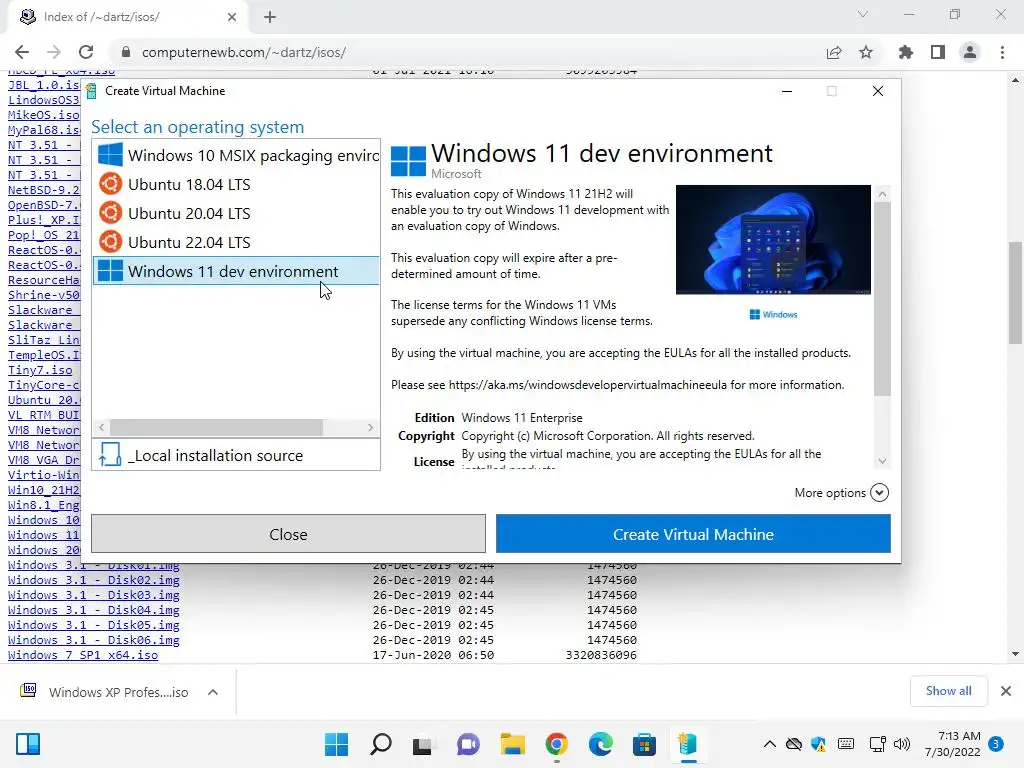Click the Create Virtual Machine button
The width and height of the screenshot is (1024, 768).
[x=693, y=534]
